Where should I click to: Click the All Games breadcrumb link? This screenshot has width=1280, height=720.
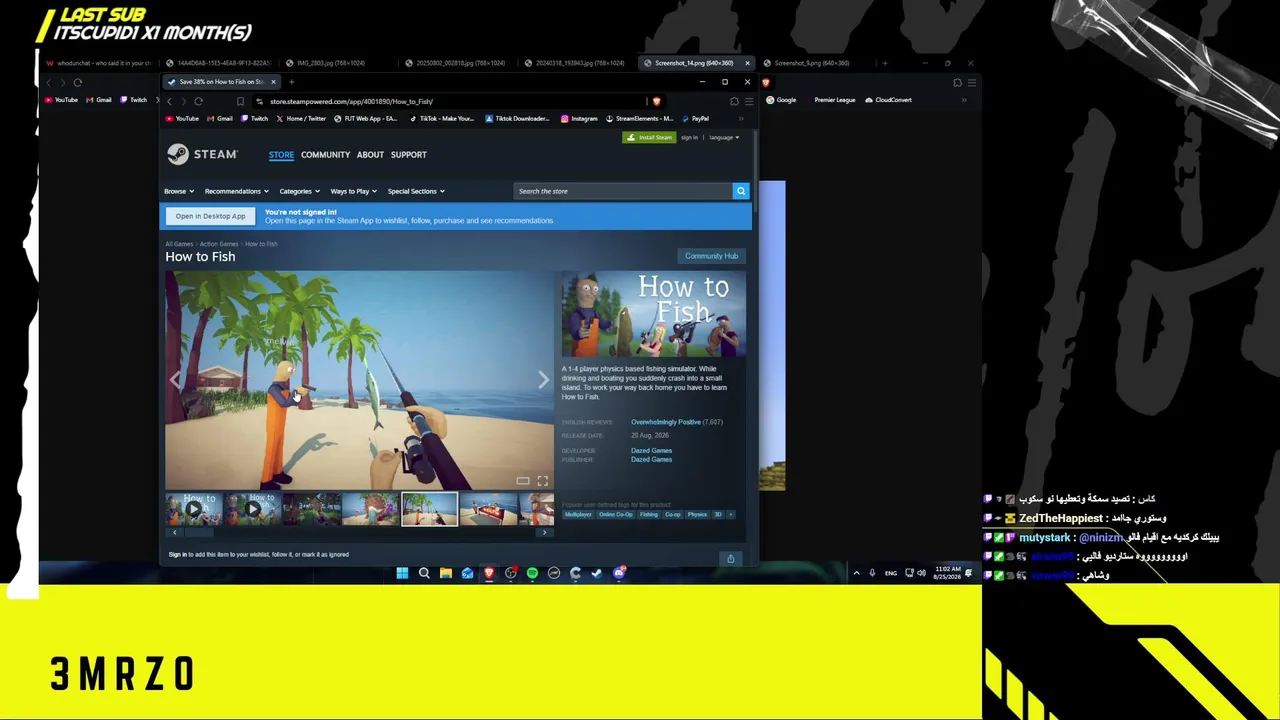click(x=179, y=244)
